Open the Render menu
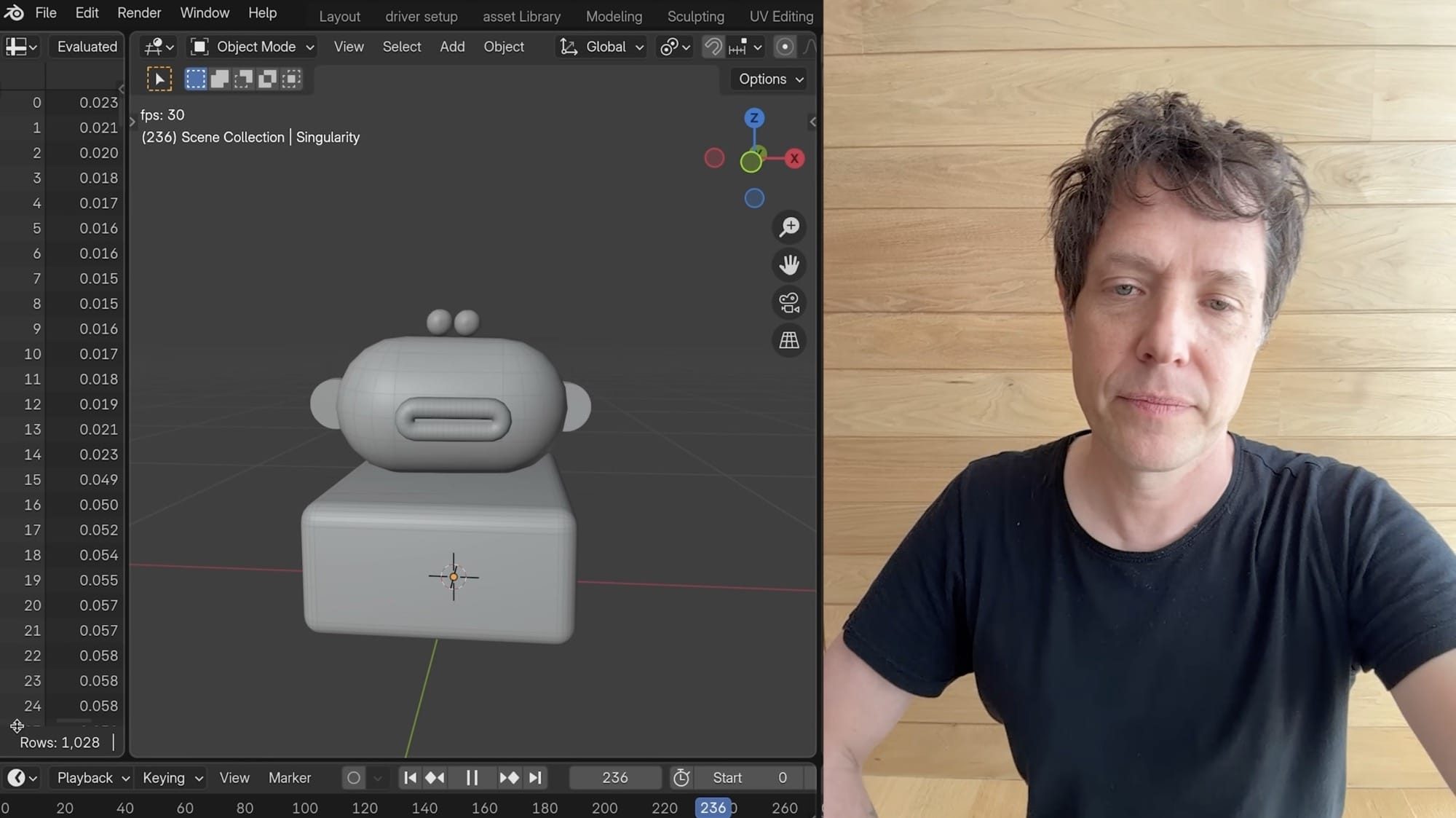Image resolution: width=1456 pixels, height=818 pixels. [x=139, y=13]
